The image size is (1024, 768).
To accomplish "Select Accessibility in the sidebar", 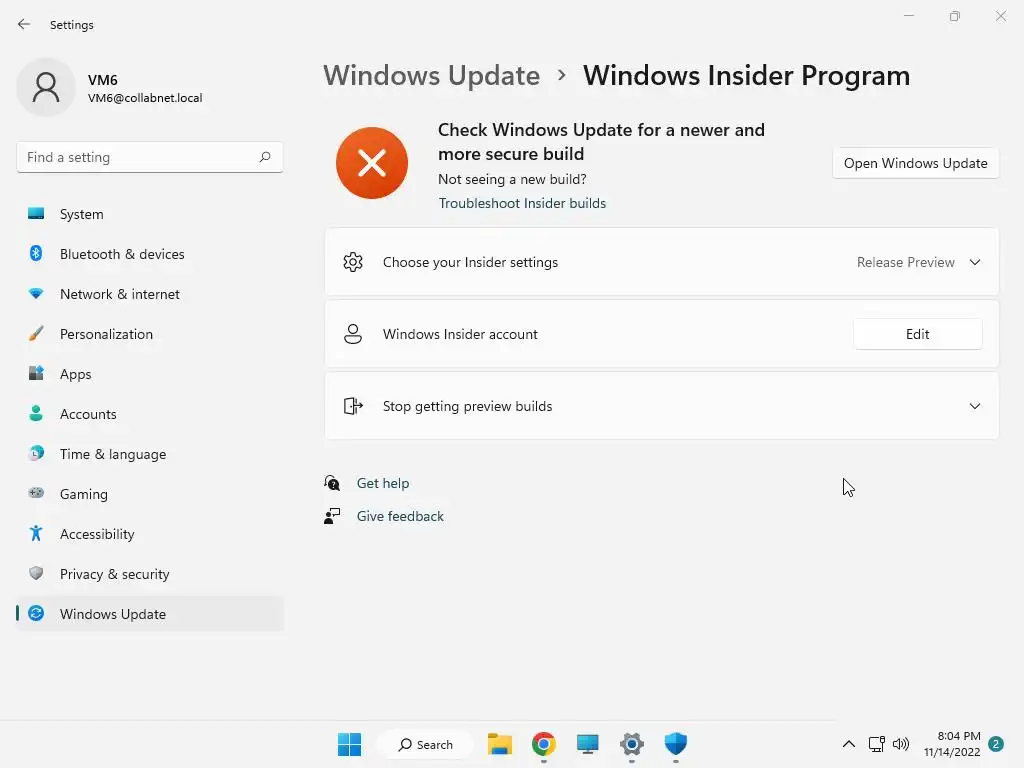I will pyautogui.click(x=150, y=534).
